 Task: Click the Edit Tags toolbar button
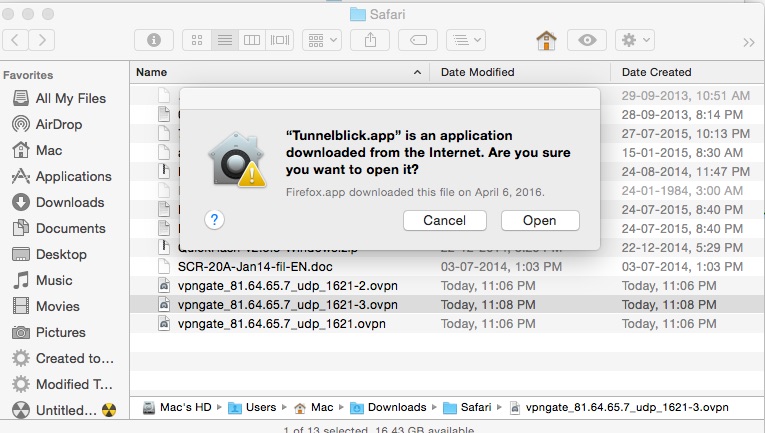click(418, 40)
